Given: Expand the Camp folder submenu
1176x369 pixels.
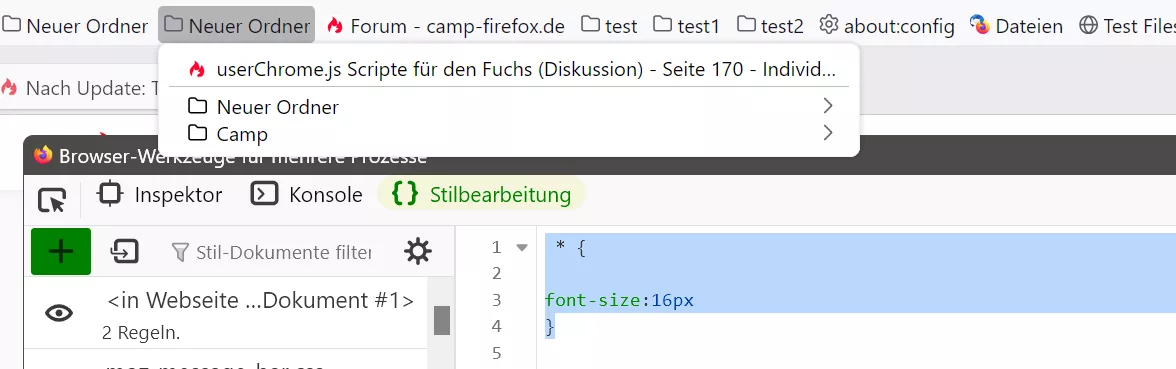Looking at the screenshot, I should (510, 134).
